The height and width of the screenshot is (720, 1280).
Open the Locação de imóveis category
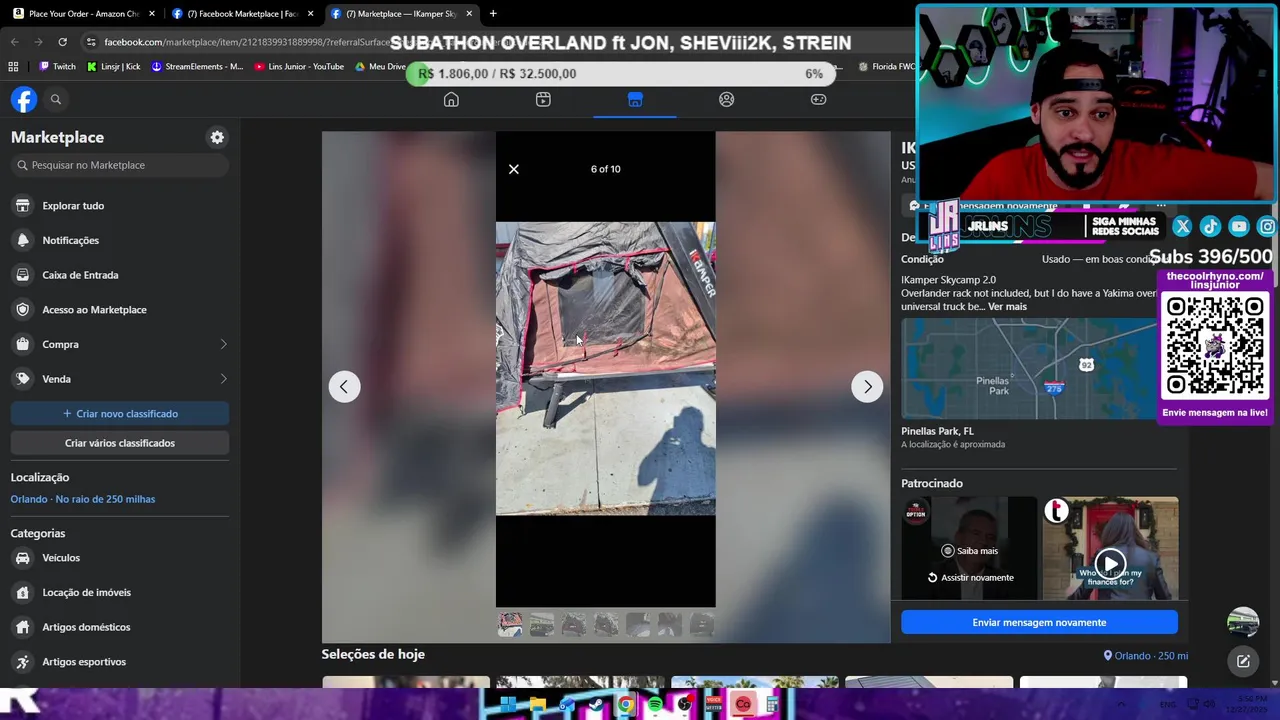(120, 592)
